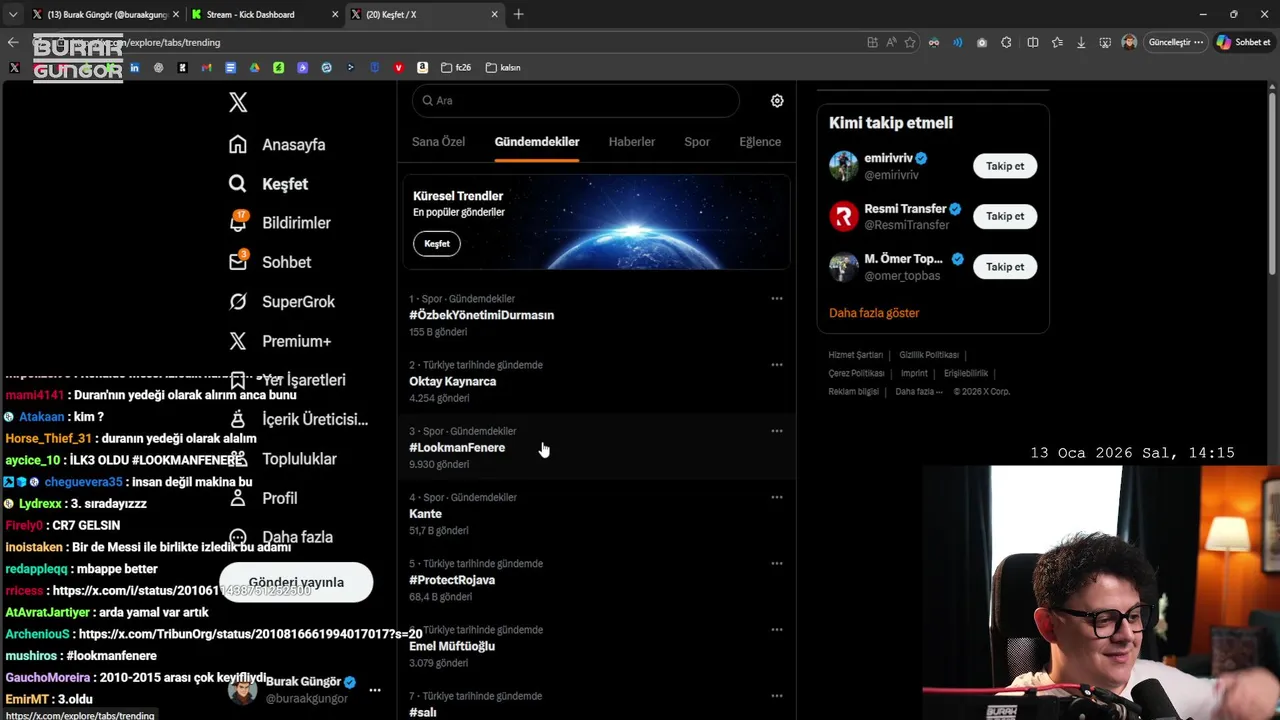This screenshot has height=720, width=1280.
Task: Open more options for Oktay Kaynarca trend
Action: (x=777, y=365)
